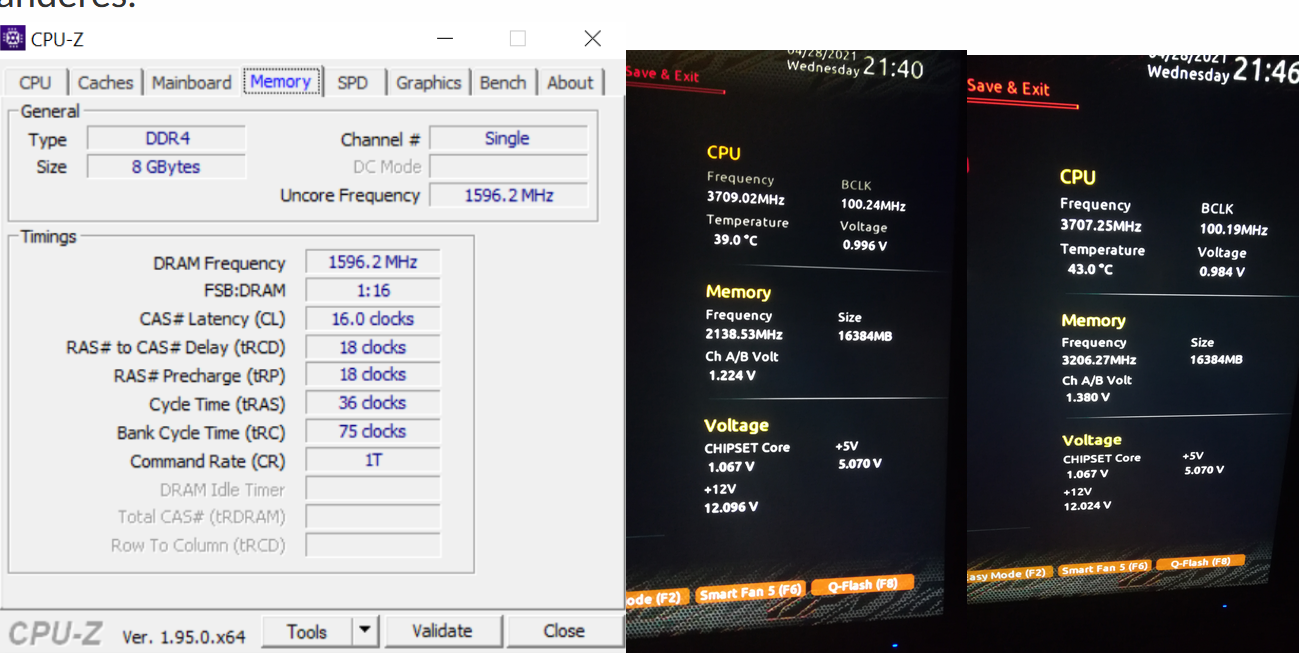Click the CPU voltage 0.984 V
Viewport: 1299px width, 653px height.
tap(1222, 271)
